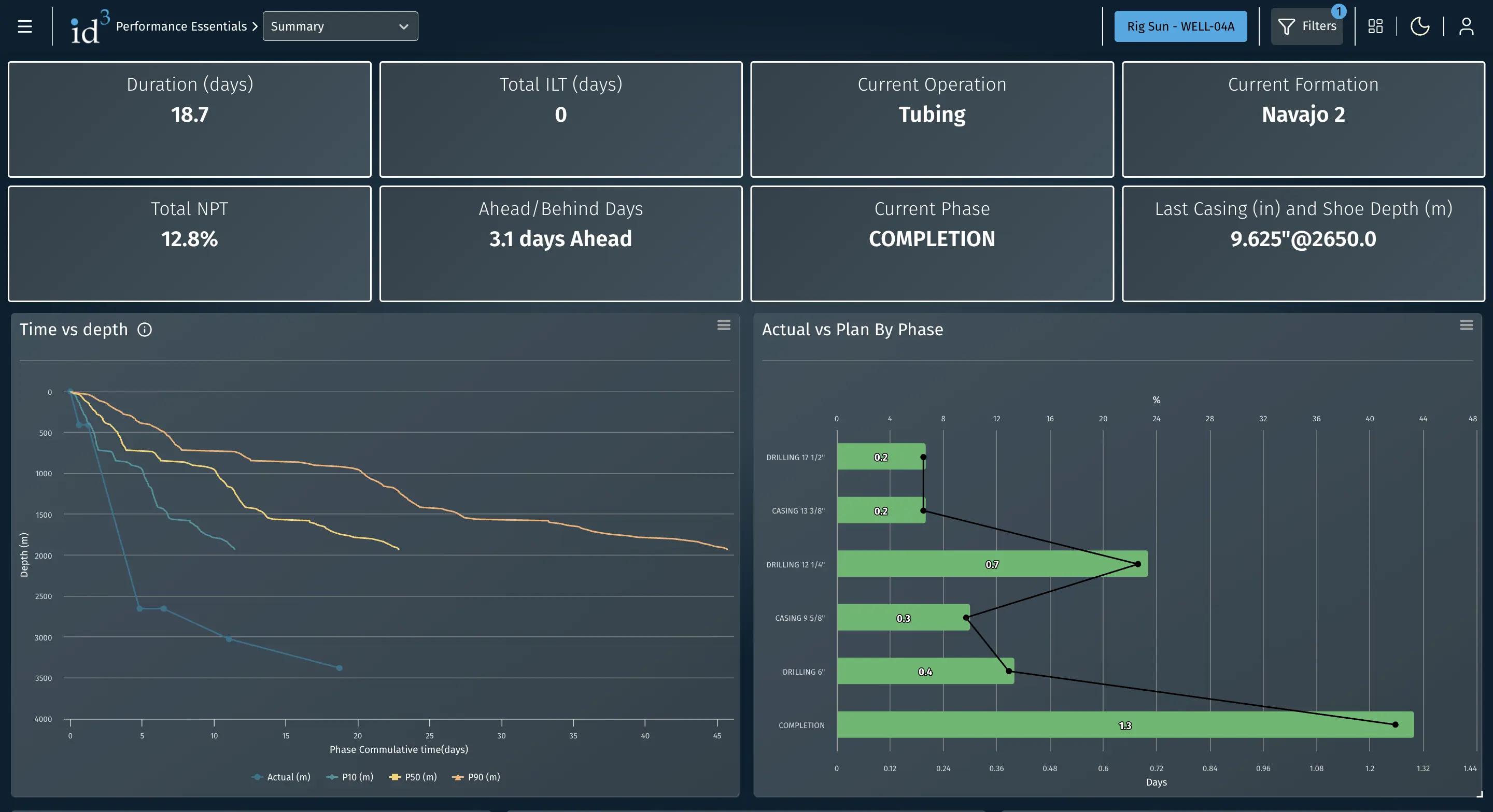Open the user profile account icon
1493x812 pixels.
(1467, 26)
